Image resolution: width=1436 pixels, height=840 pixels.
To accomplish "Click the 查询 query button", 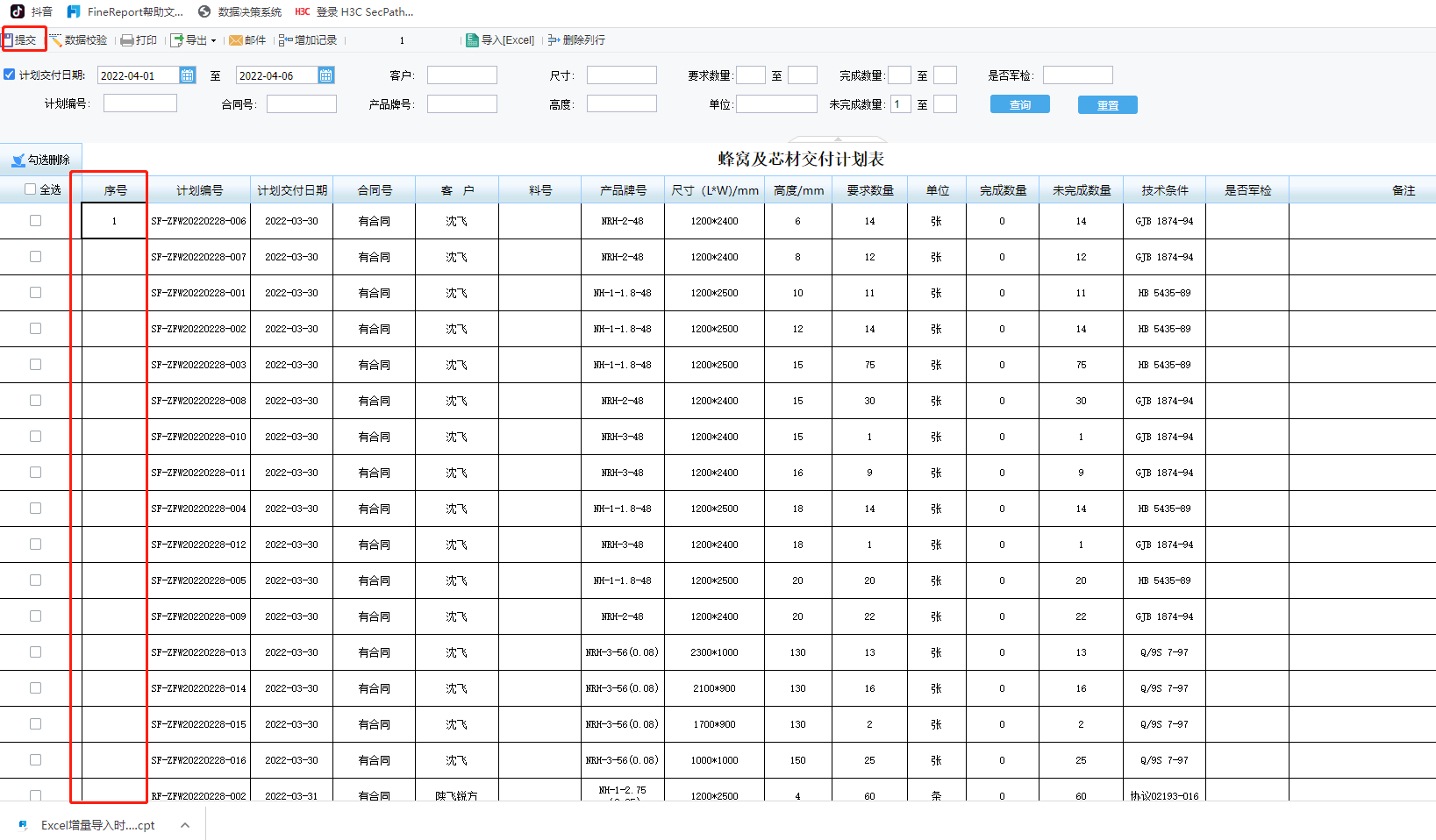I will coord(1020,104).
